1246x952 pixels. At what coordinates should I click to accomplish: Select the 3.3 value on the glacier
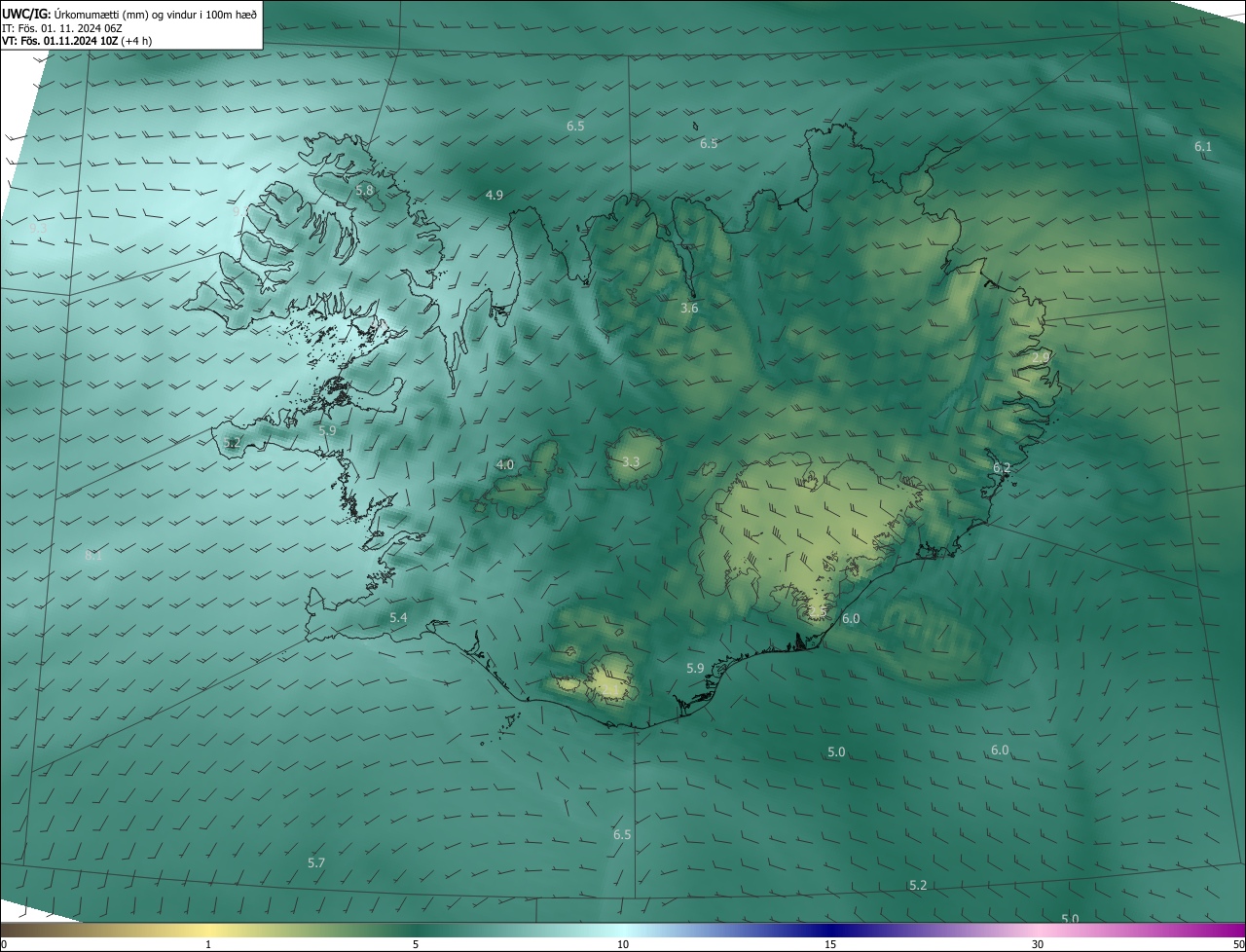click(631, 461)
